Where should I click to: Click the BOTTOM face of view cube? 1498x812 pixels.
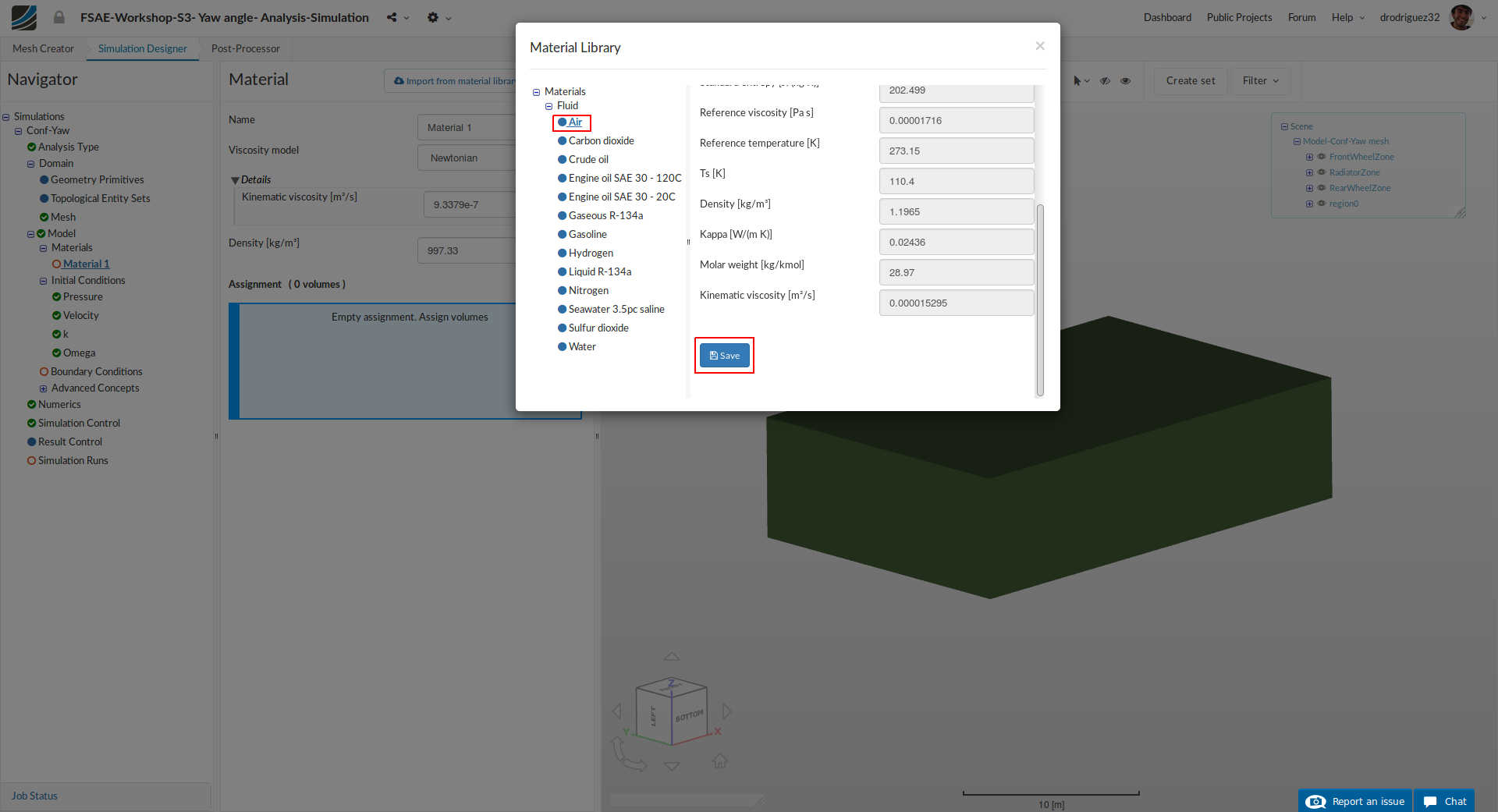[x=690, y=715]
